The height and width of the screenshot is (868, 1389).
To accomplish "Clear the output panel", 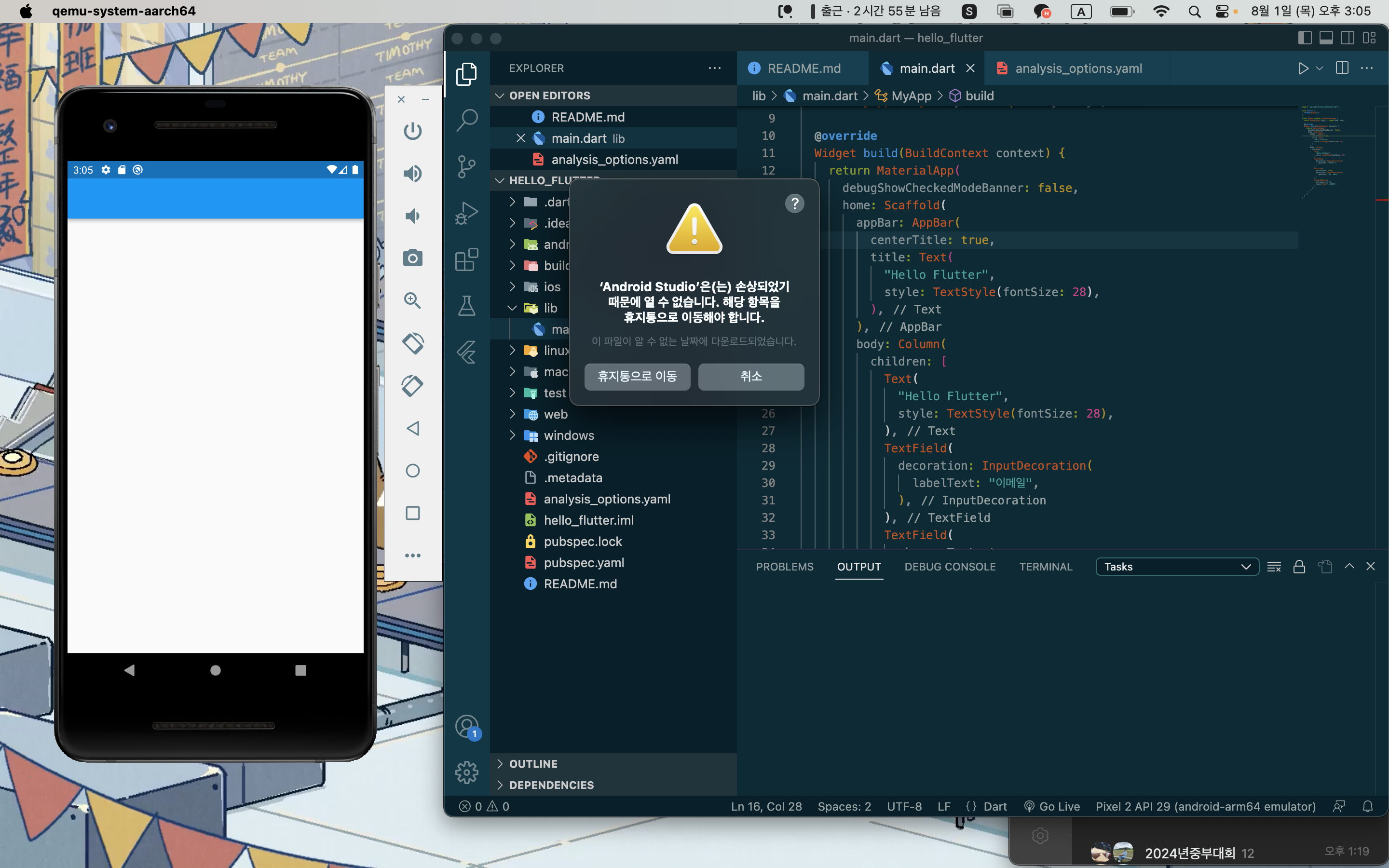I will [1274, 567].
